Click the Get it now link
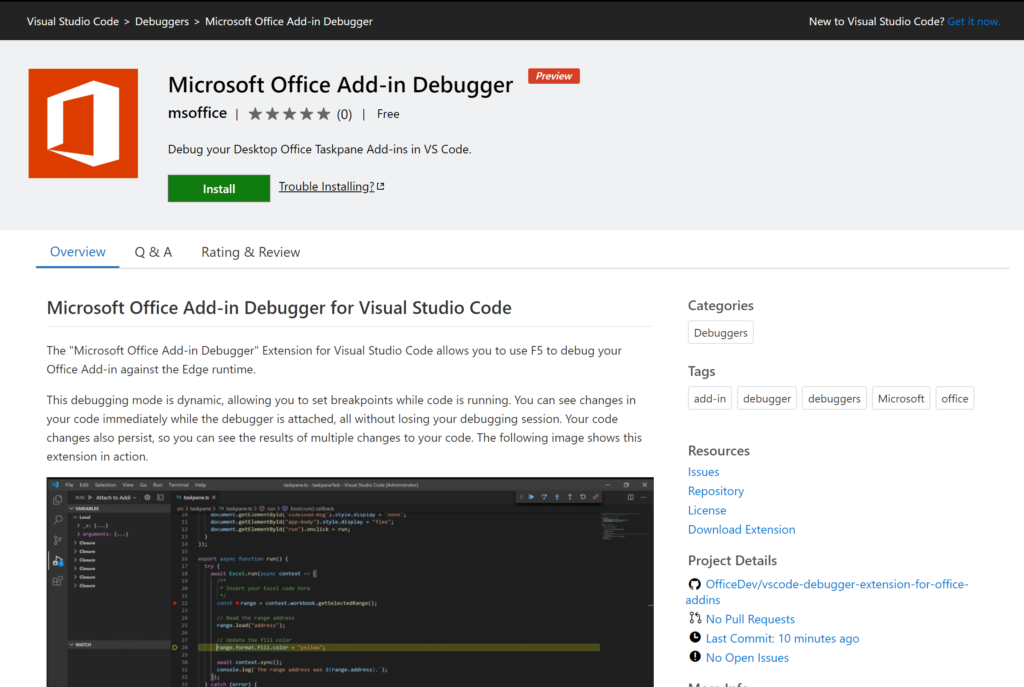 pyautogui.click(x=973, y=20)
